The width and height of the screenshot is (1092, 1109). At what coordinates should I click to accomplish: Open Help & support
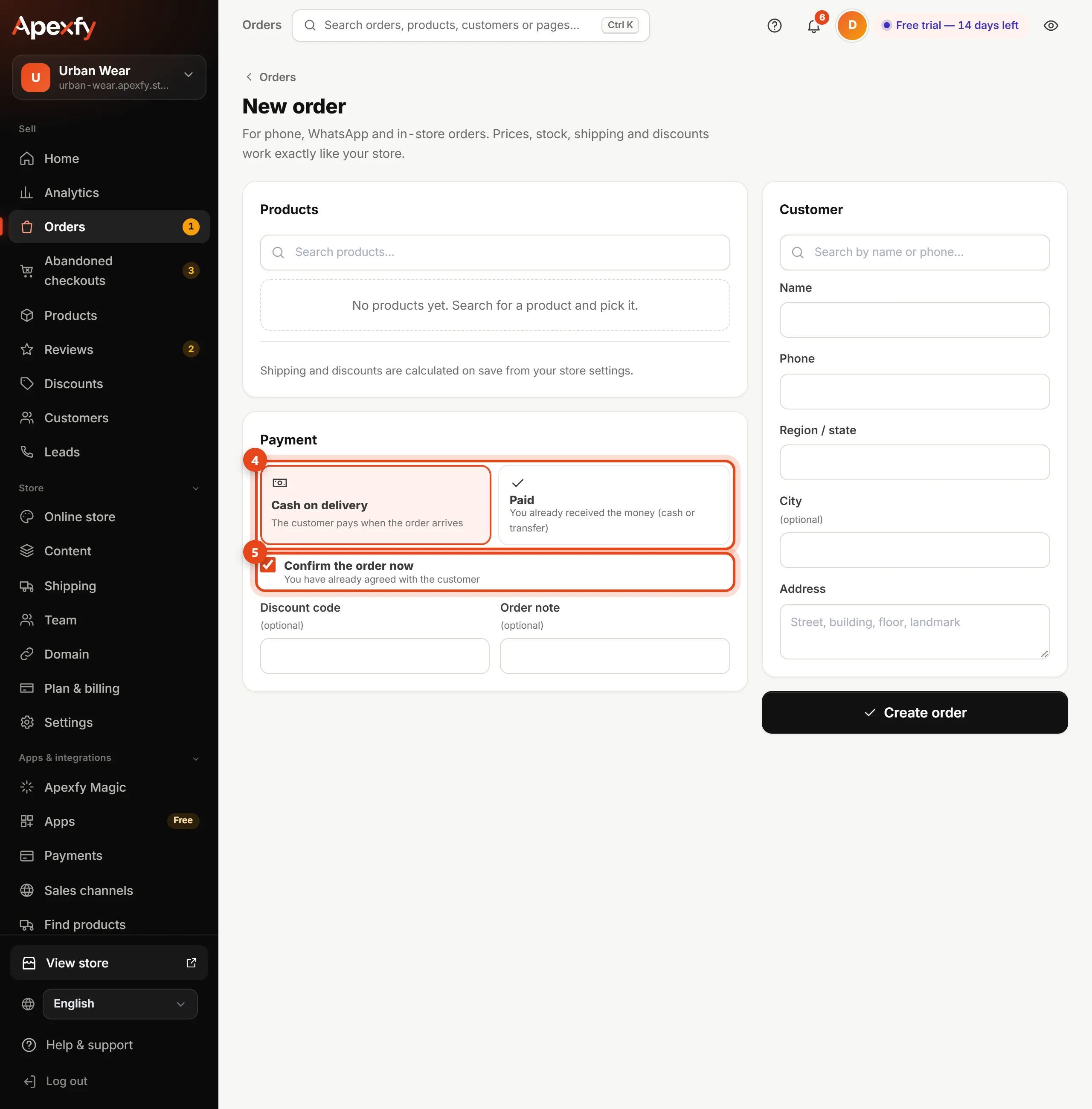[x=78, y=1045]
